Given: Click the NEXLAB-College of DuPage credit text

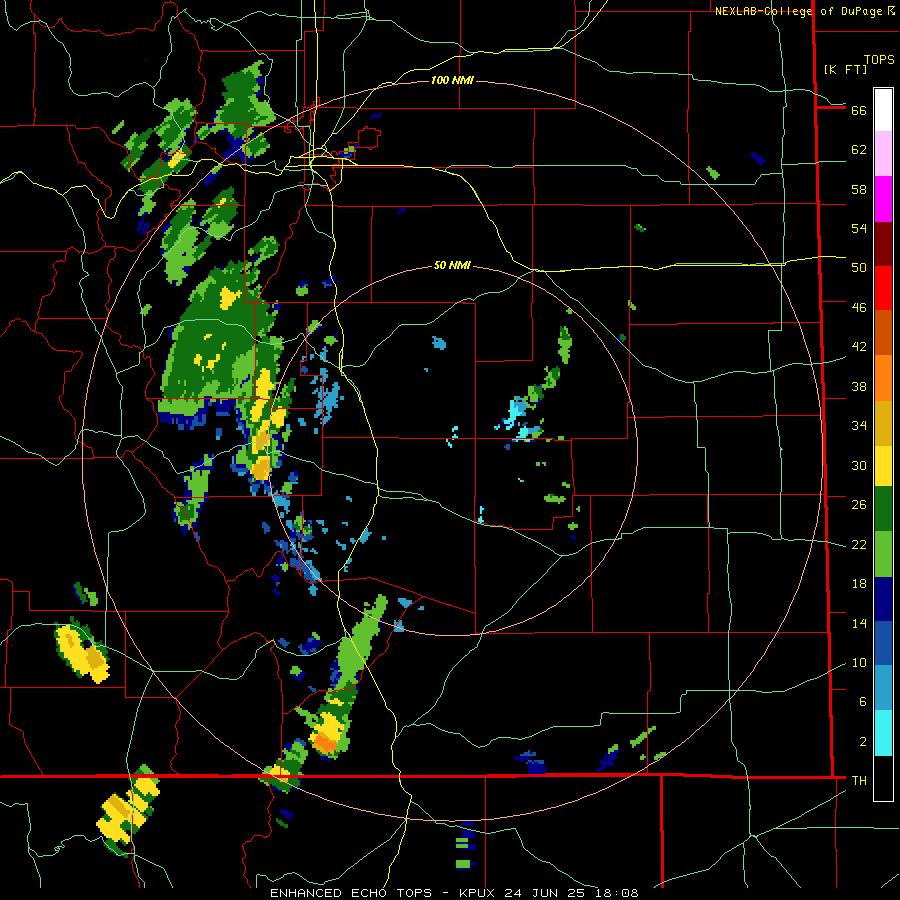Looking at the screenshot, I should coord(805,11).
